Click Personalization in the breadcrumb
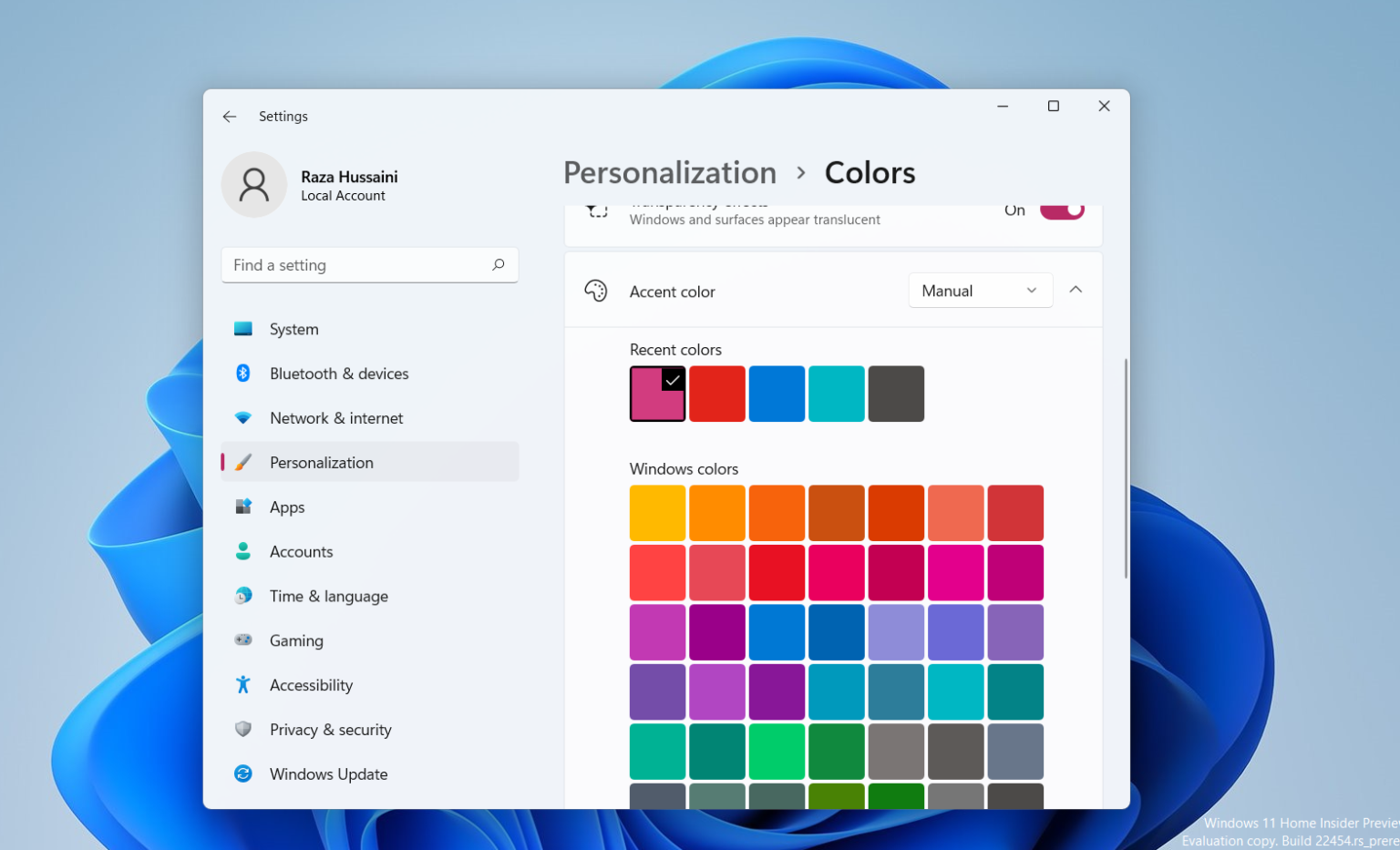Screen dimensions: 1400x850 670,172
